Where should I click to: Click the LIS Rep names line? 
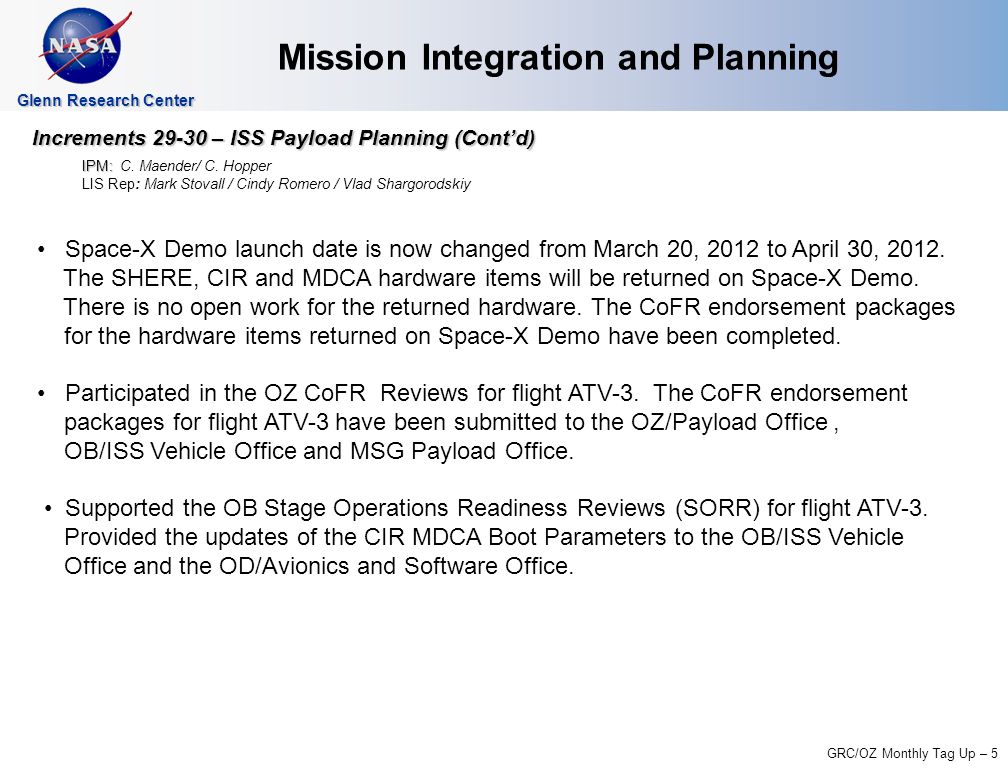click(276, 184)
